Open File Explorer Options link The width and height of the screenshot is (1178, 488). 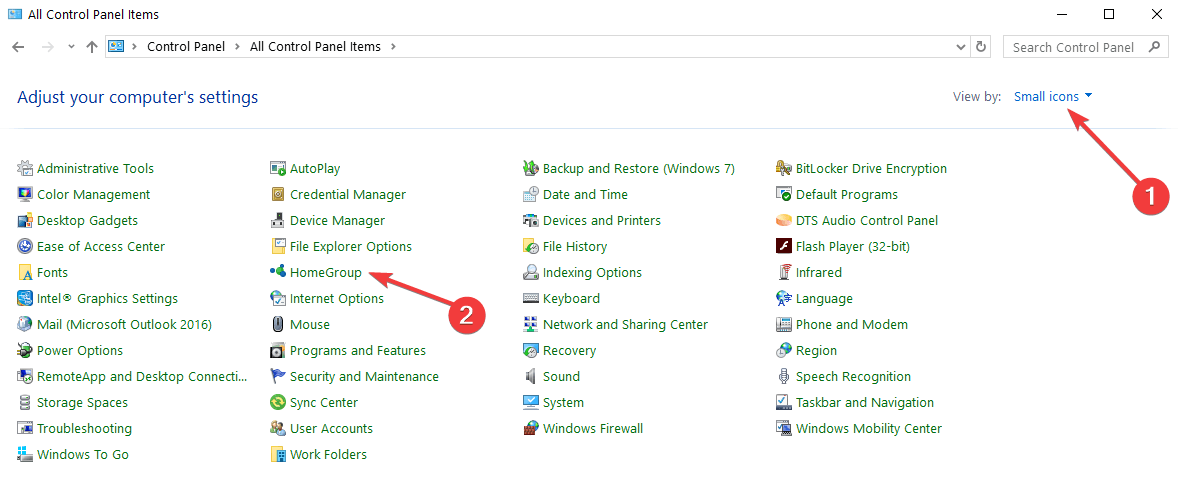coord(351,246)
